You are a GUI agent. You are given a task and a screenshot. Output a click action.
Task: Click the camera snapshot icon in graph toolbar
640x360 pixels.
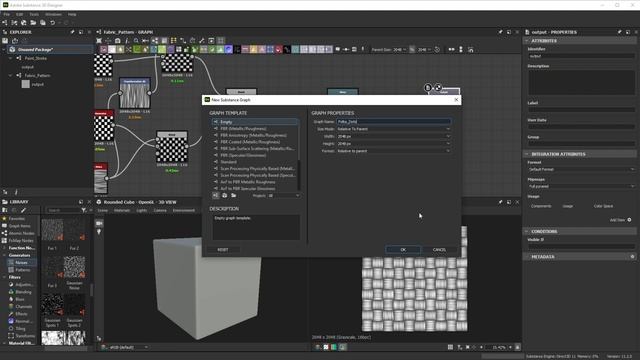click(118, 41)
